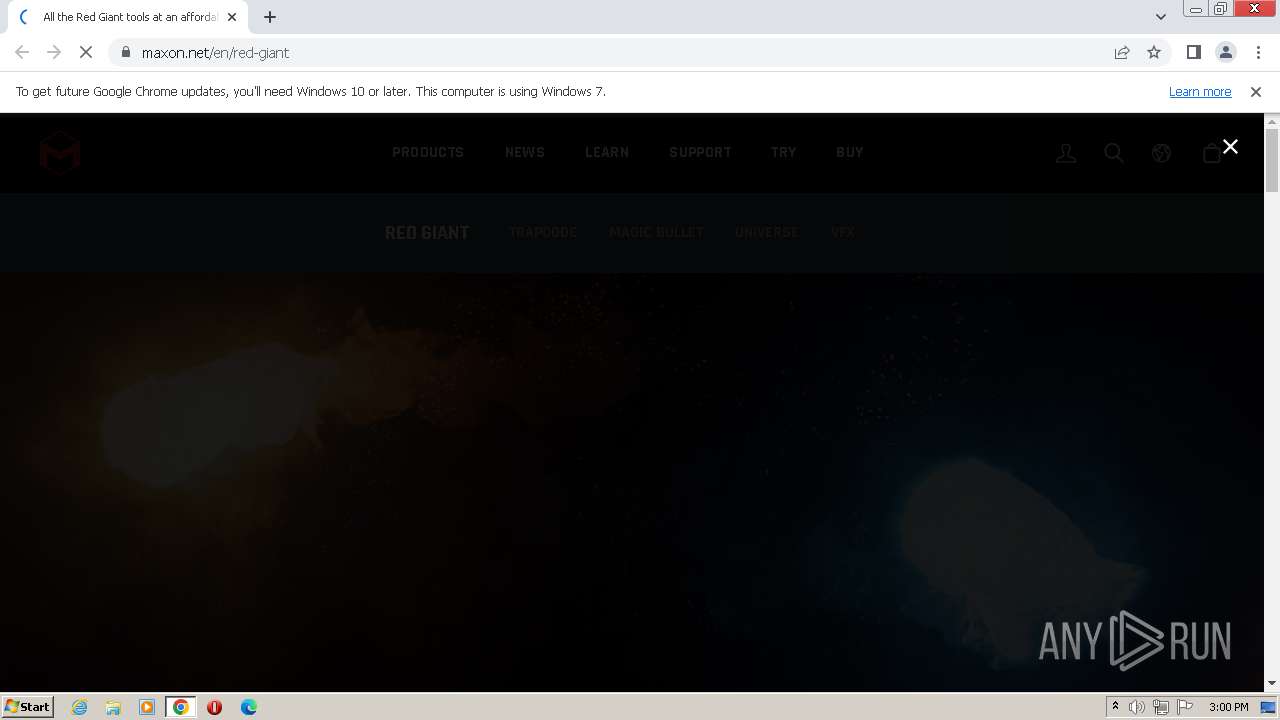
Task: Open the language globe icon
Action: pos(1161,153)
